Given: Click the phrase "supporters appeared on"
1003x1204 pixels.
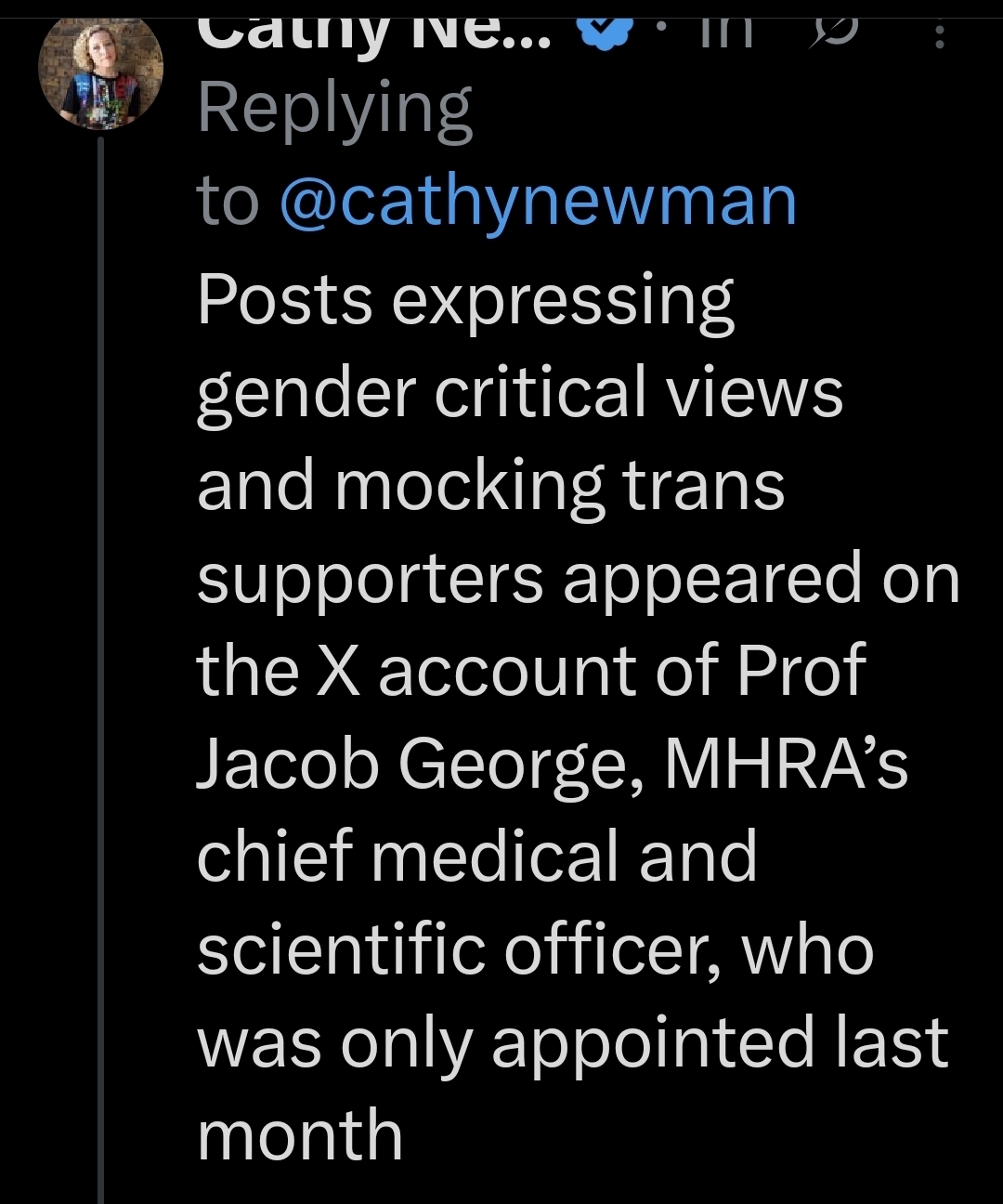Looking at the screenshot, I should pyautogui.click(x=578, y=579).
